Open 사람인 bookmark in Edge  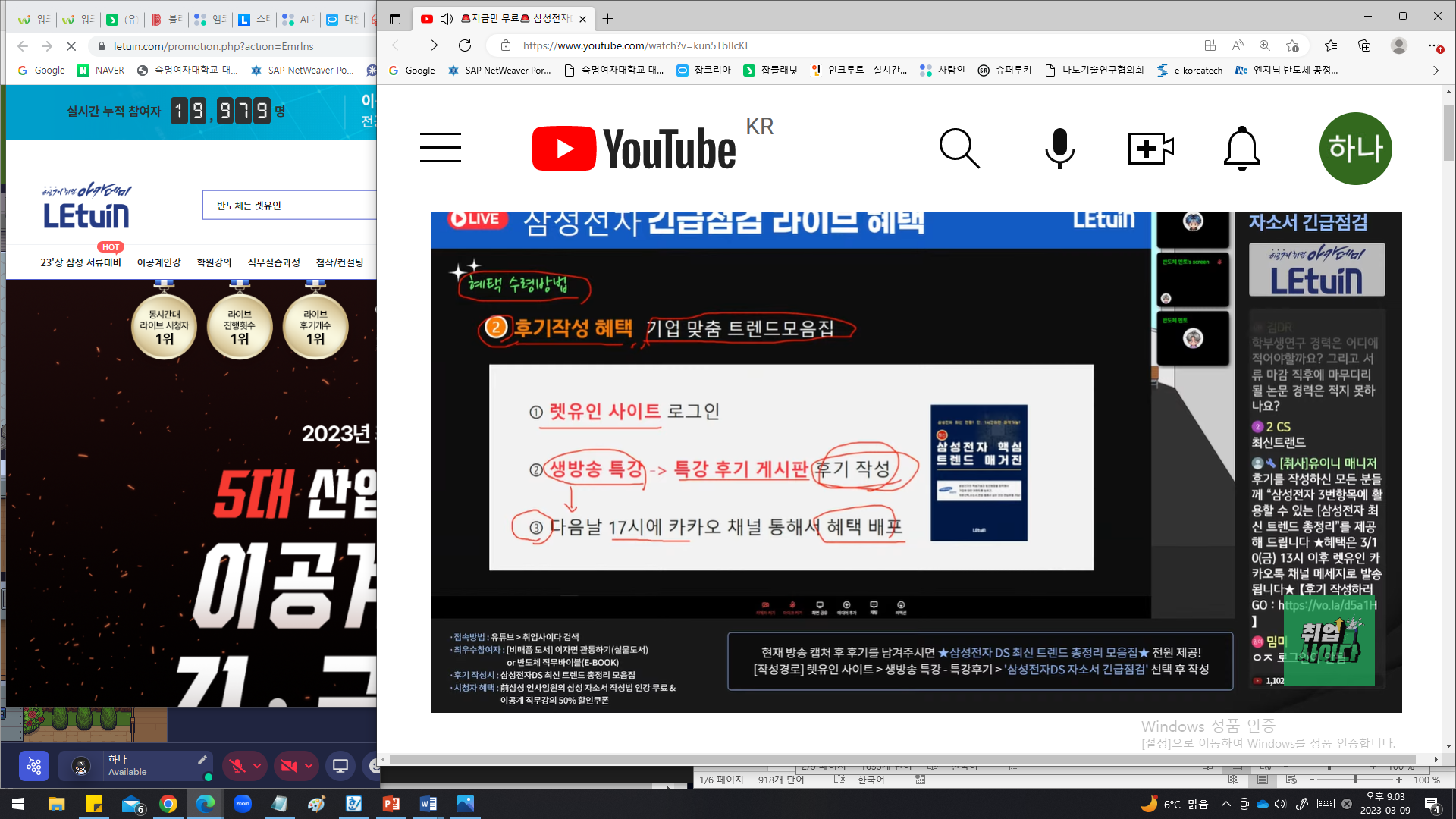(x=943, y=71)
